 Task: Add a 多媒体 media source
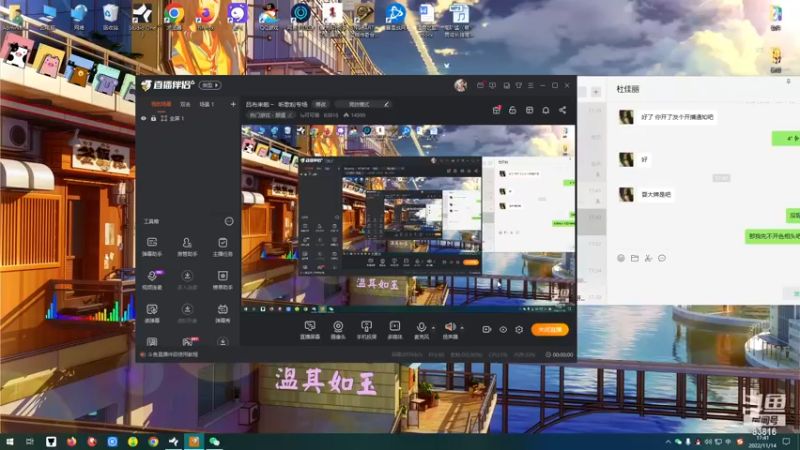coord(395,330)
